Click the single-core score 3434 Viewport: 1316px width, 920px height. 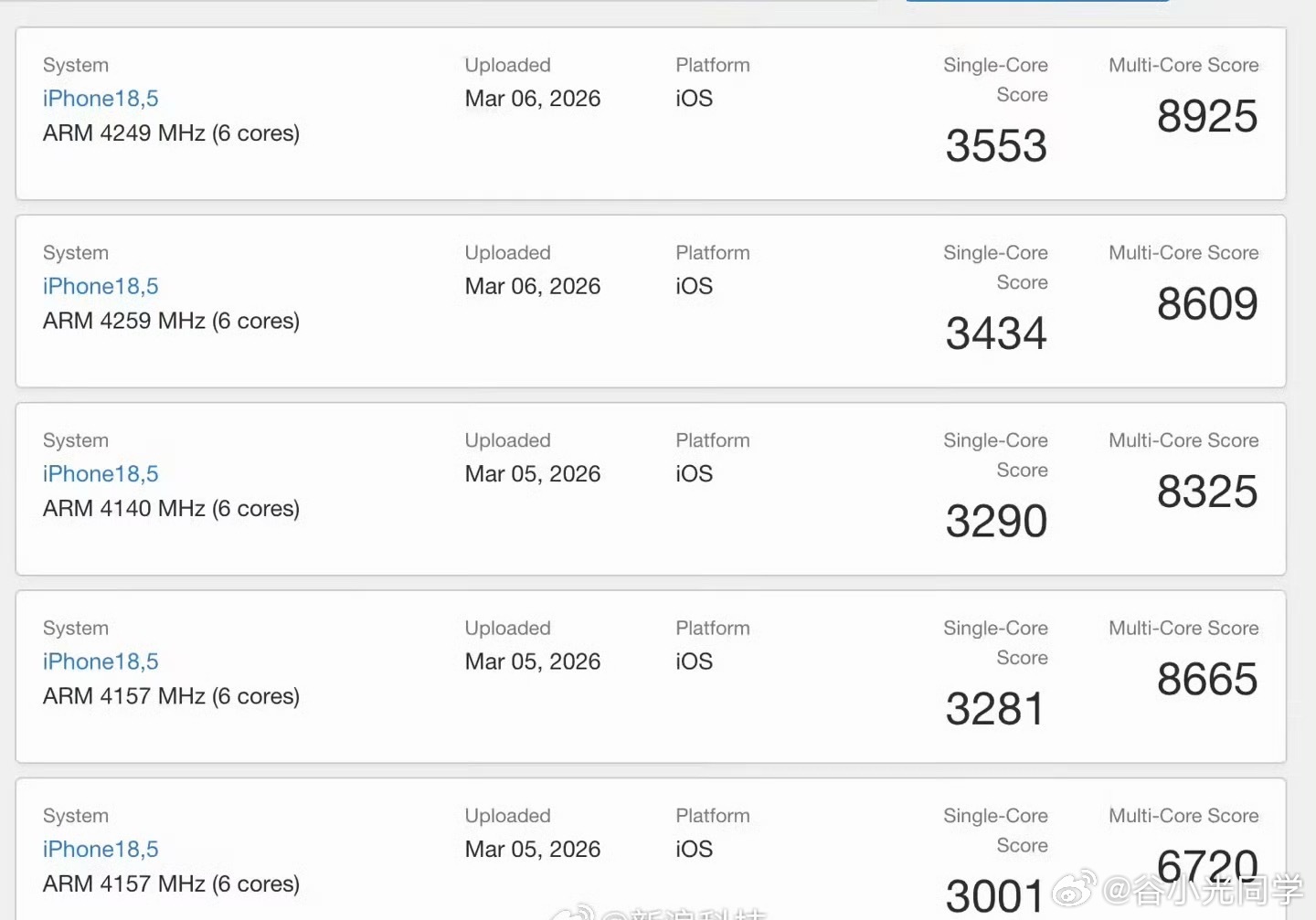click(x=996, y=333)
